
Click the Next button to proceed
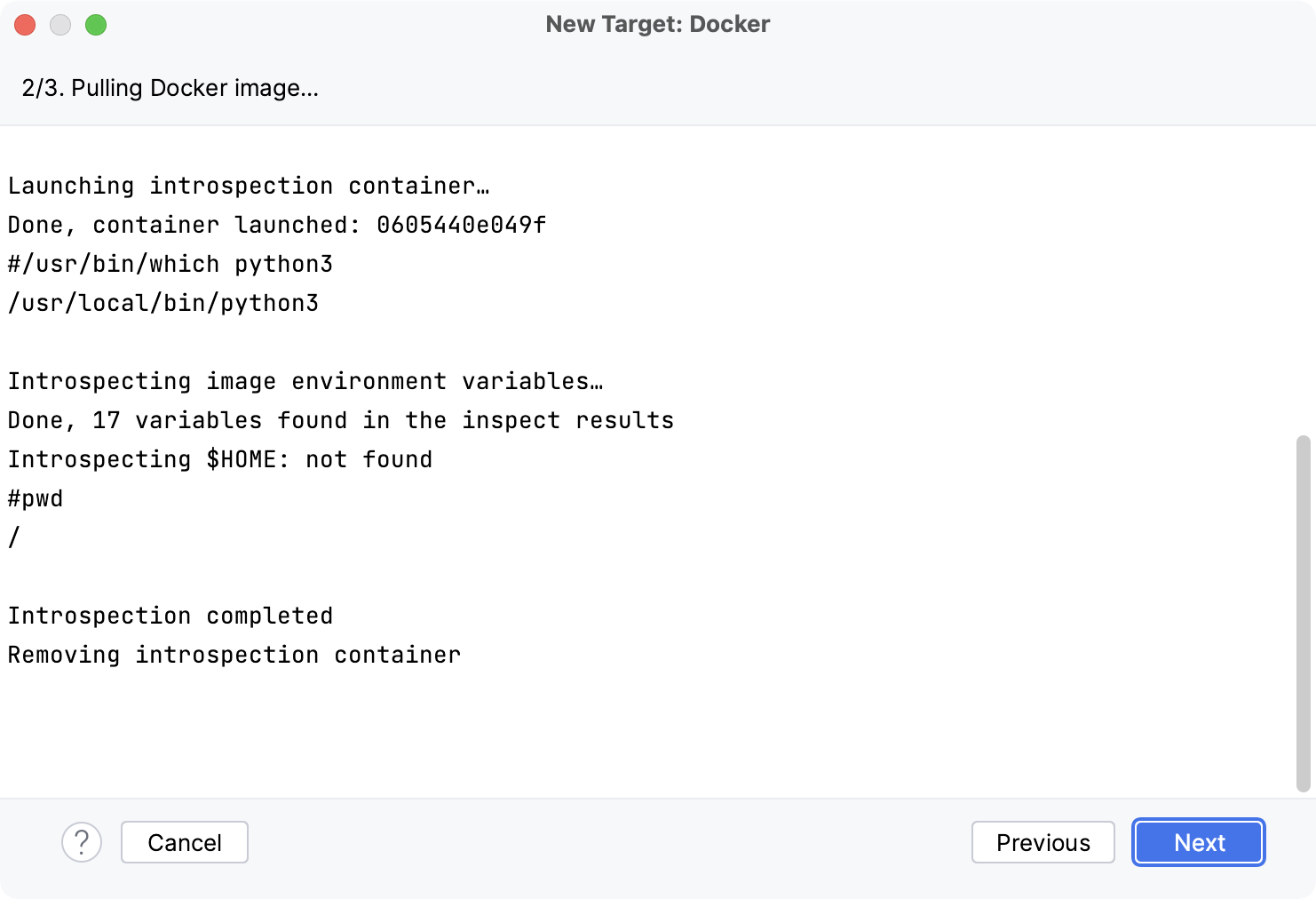[x=1198, y=842]
